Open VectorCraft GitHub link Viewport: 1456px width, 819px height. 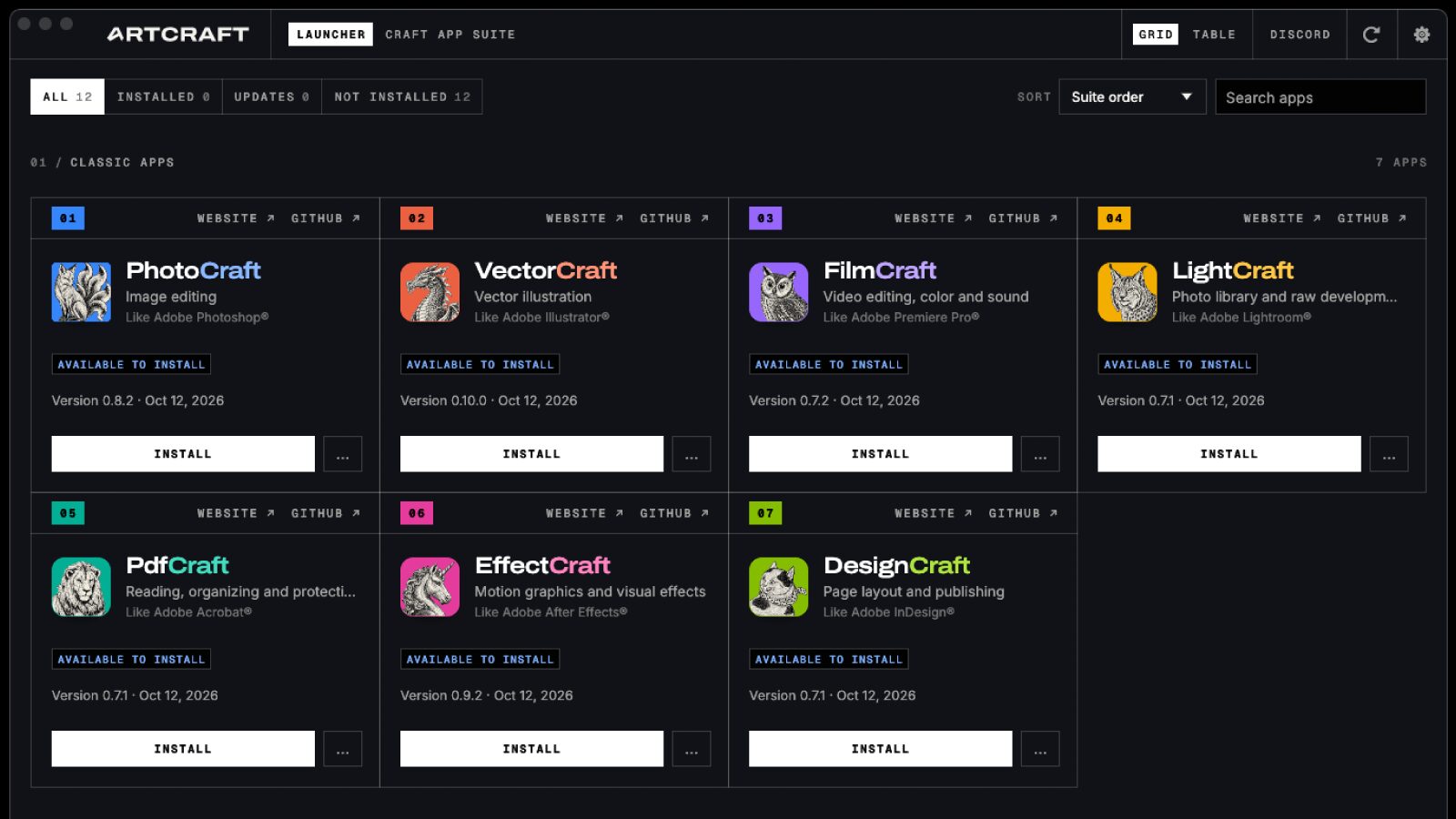674,218
